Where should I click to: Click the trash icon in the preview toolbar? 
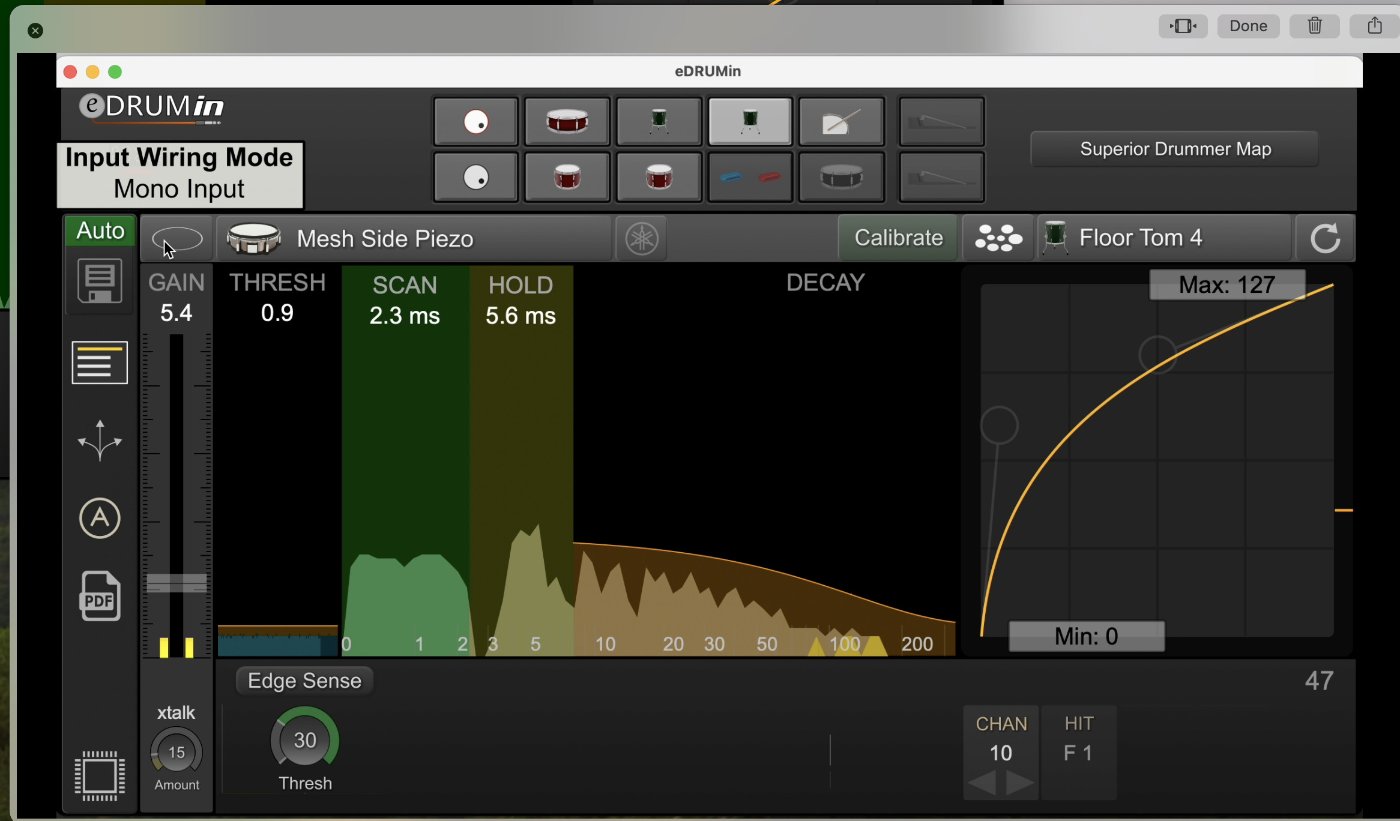(1315, 26)
